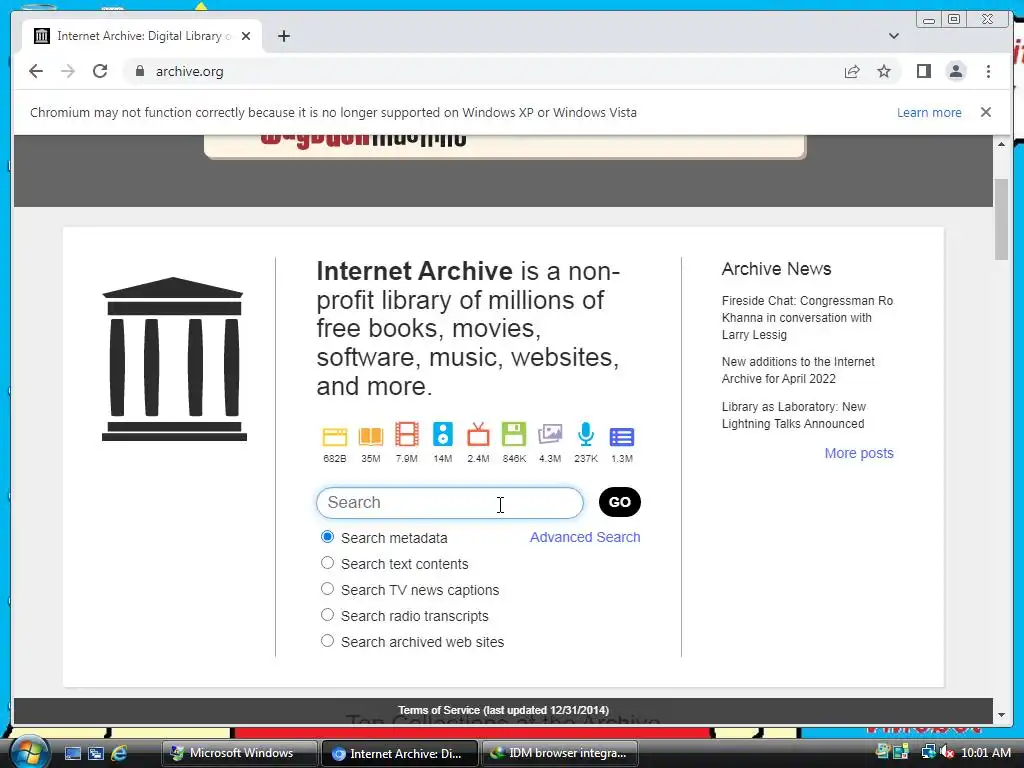Click the Windows Start orb
This screenshot has height=768, width=1024.
(x=29, y=752)
